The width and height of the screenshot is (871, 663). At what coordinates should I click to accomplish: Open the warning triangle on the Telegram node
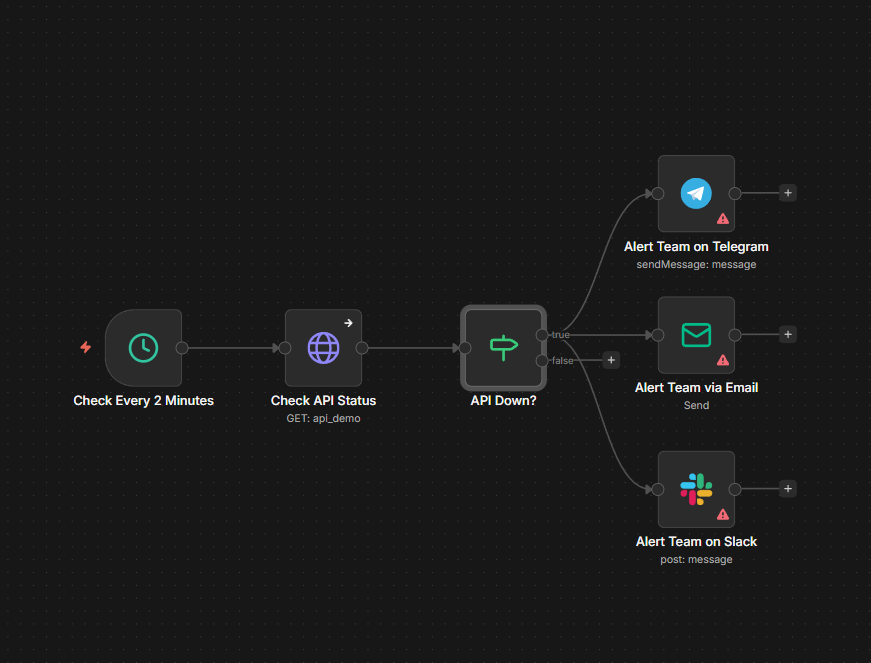[x=723, y=218]
